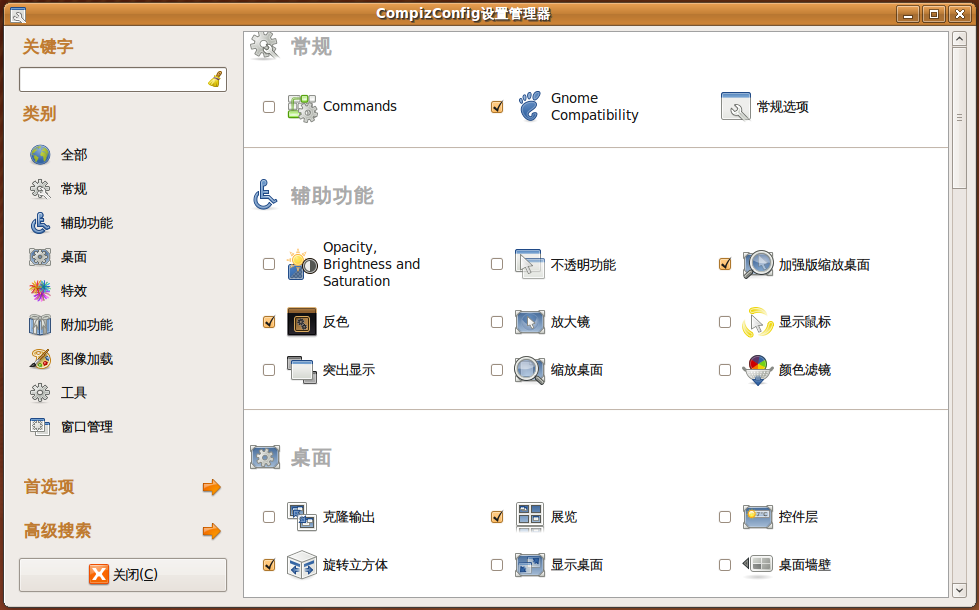The height and width of the screenshot is (610, 979).
Task: Open the 颜色滤镜 plugin icon
Action: (757, 370)
